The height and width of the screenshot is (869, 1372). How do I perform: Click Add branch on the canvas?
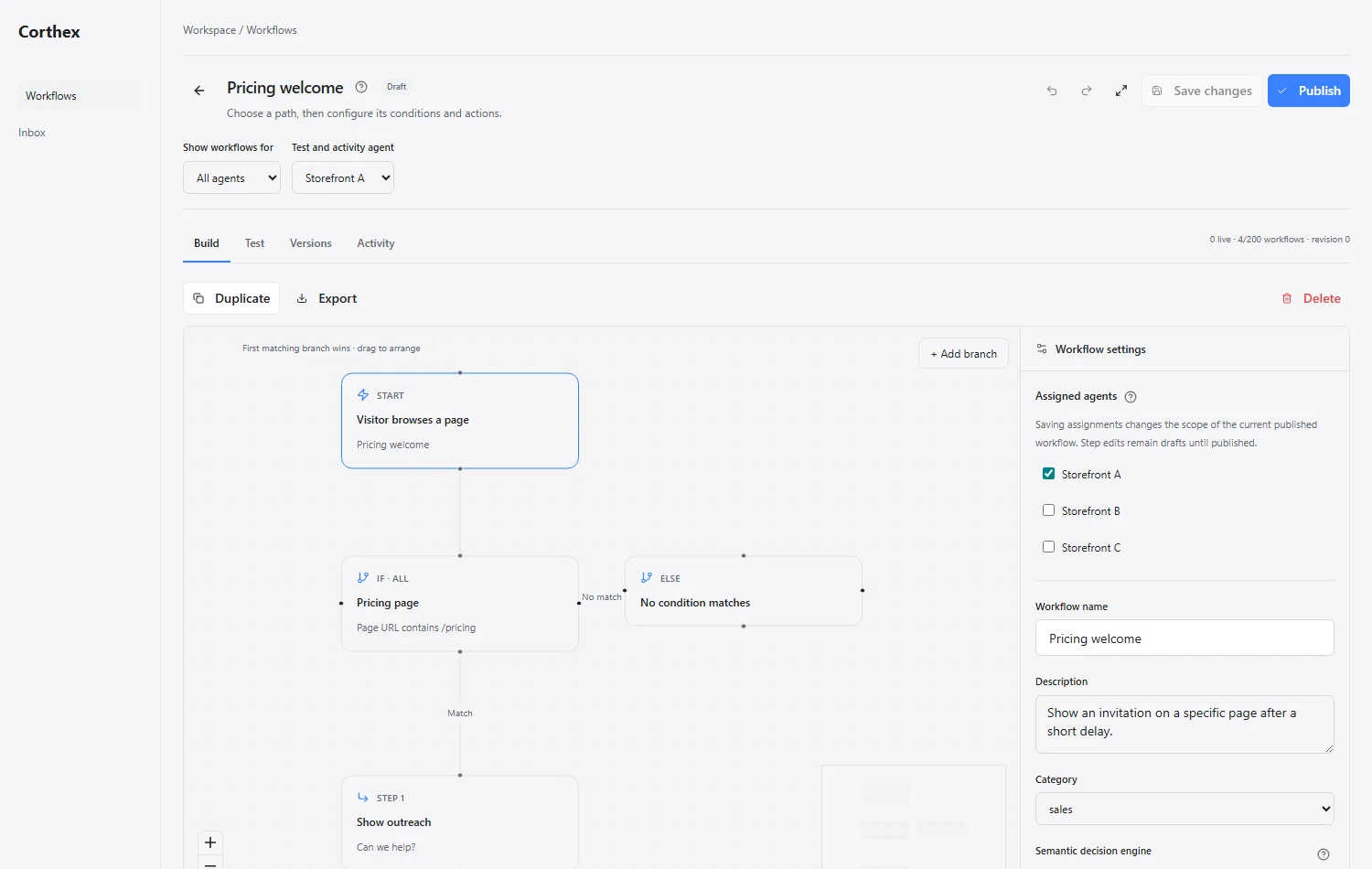pos(964,354)
